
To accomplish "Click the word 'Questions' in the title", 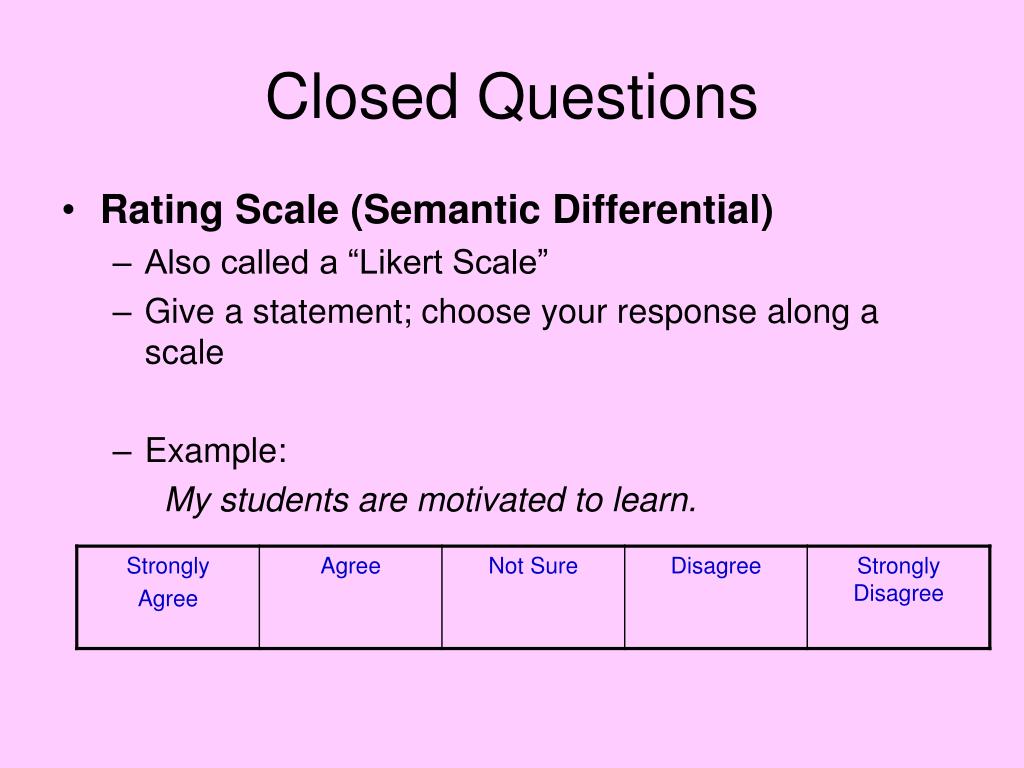I will [617, 97].
